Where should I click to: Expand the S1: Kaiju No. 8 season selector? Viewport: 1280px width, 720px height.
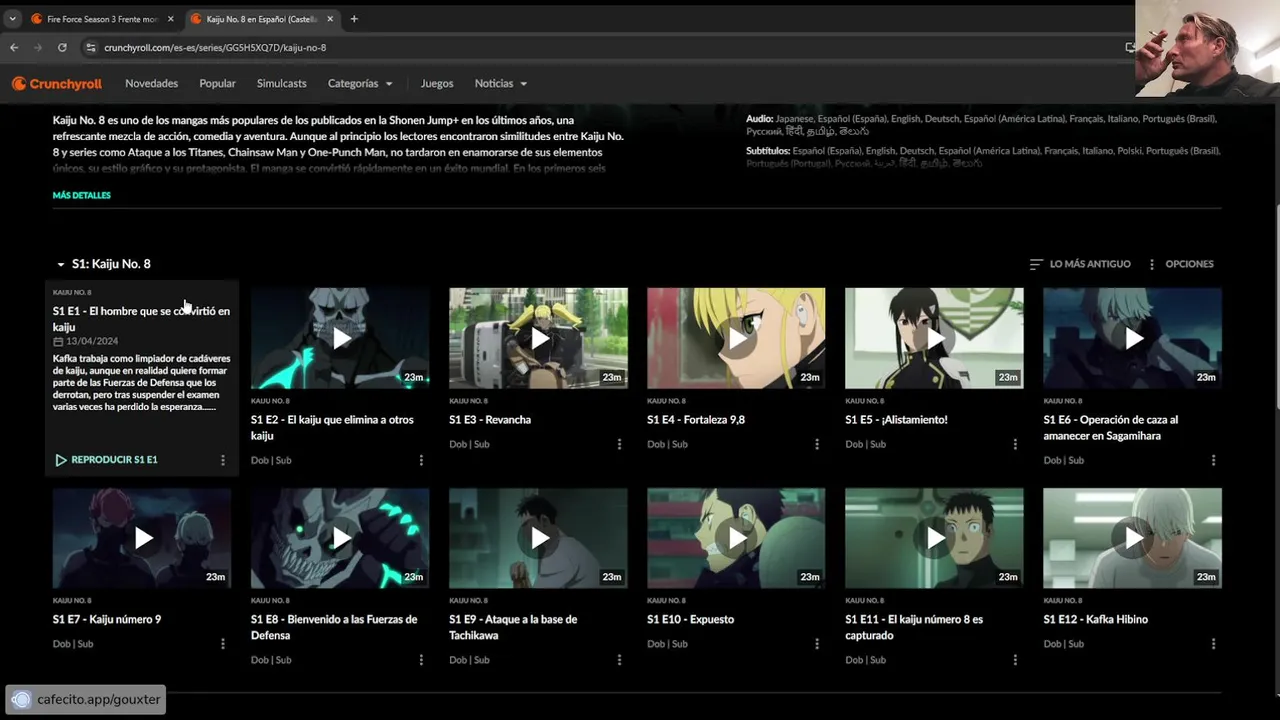click(x=104, y=264)
